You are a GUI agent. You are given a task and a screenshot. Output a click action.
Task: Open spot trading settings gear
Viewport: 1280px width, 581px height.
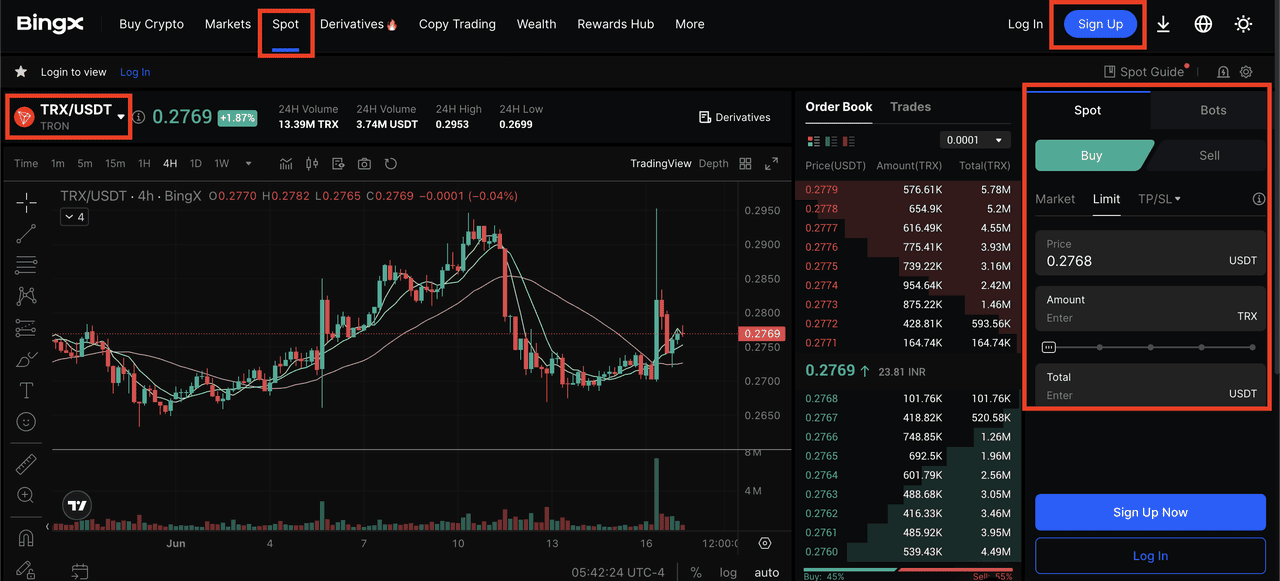[1246, 72]
